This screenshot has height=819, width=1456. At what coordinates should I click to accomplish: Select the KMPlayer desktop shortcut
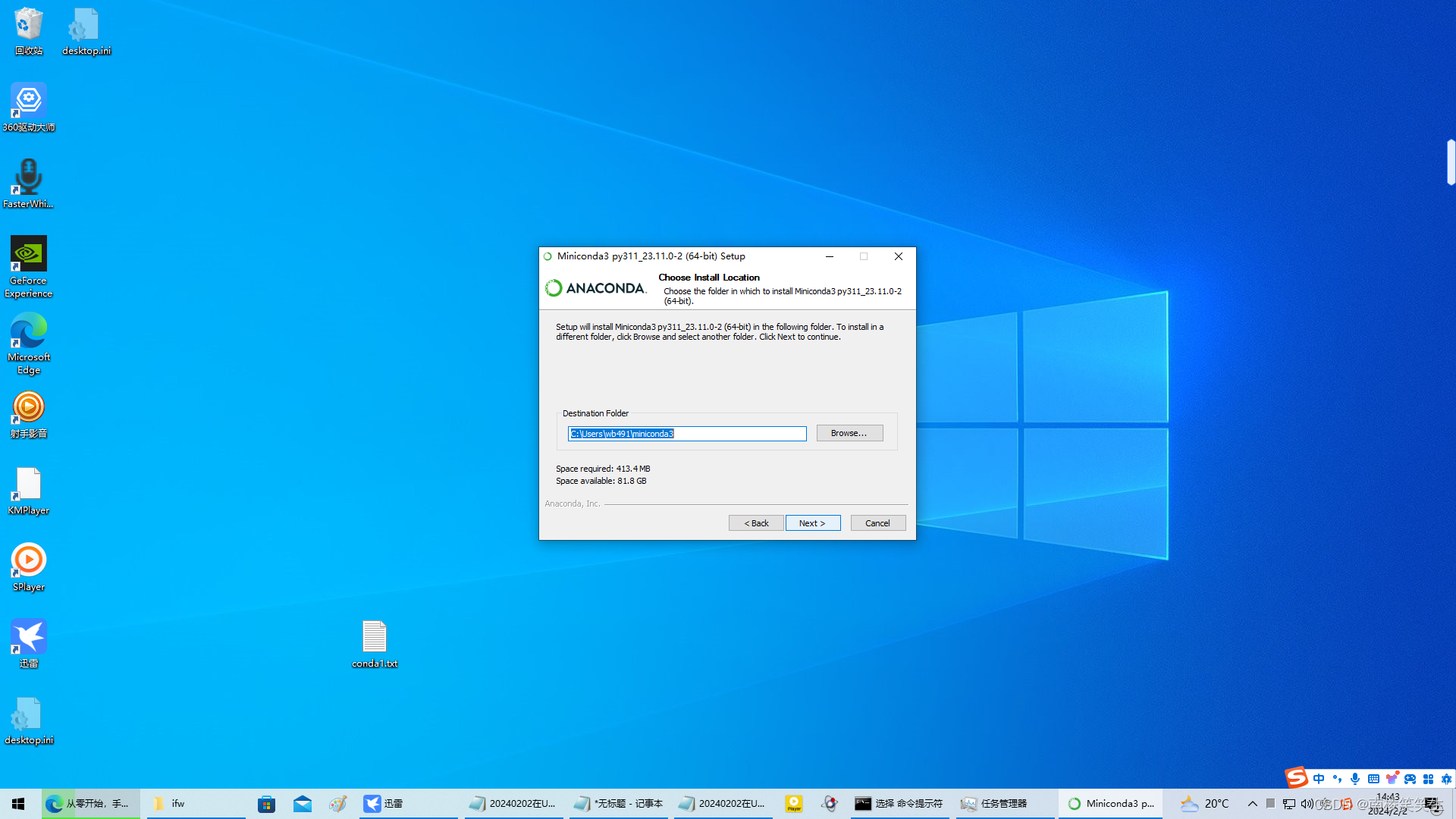pos(29,491)
